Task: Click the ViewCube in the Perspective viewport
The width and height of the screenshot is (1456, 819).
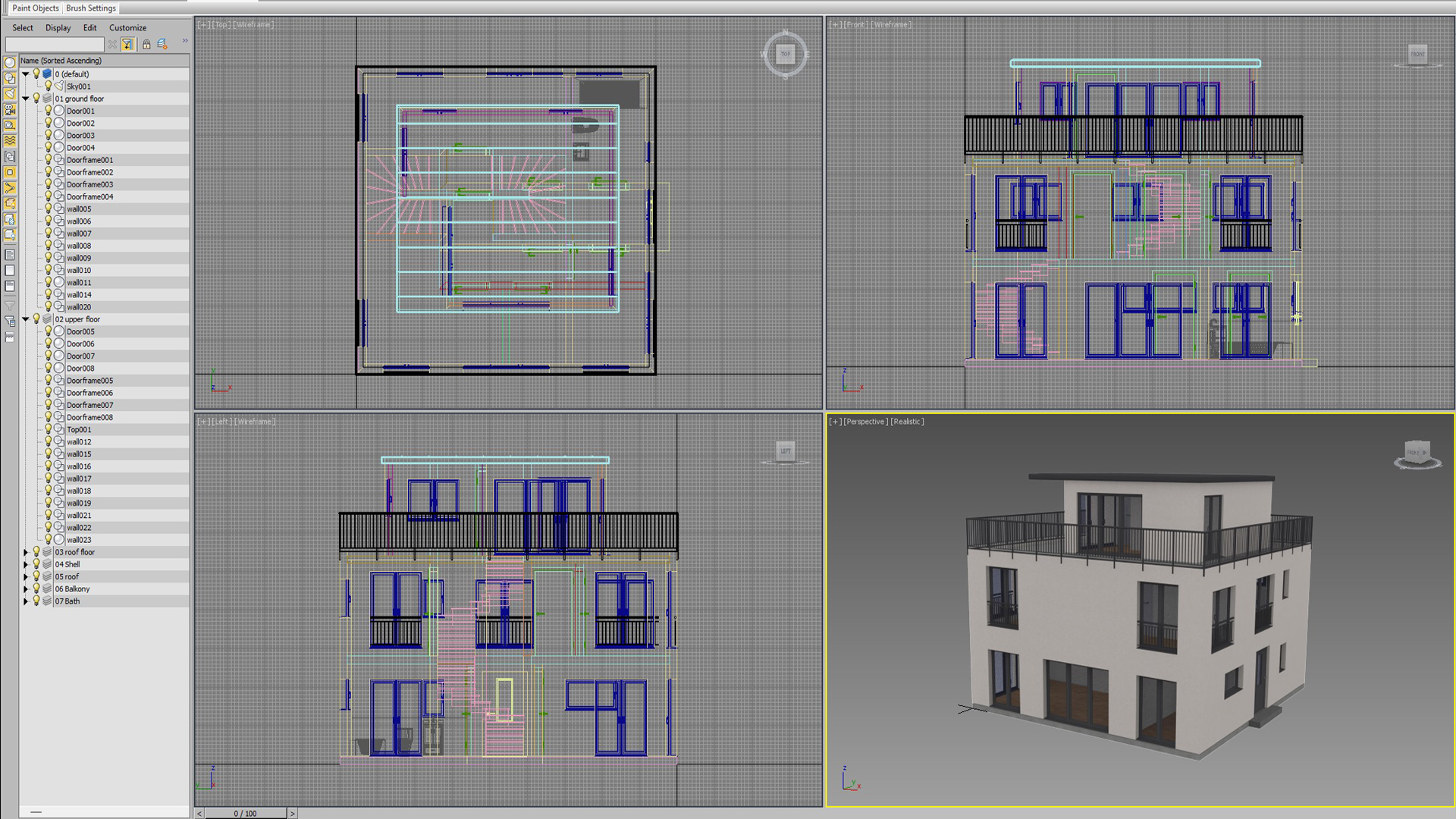Action: pyautogui.click(x=1417, y=453)
